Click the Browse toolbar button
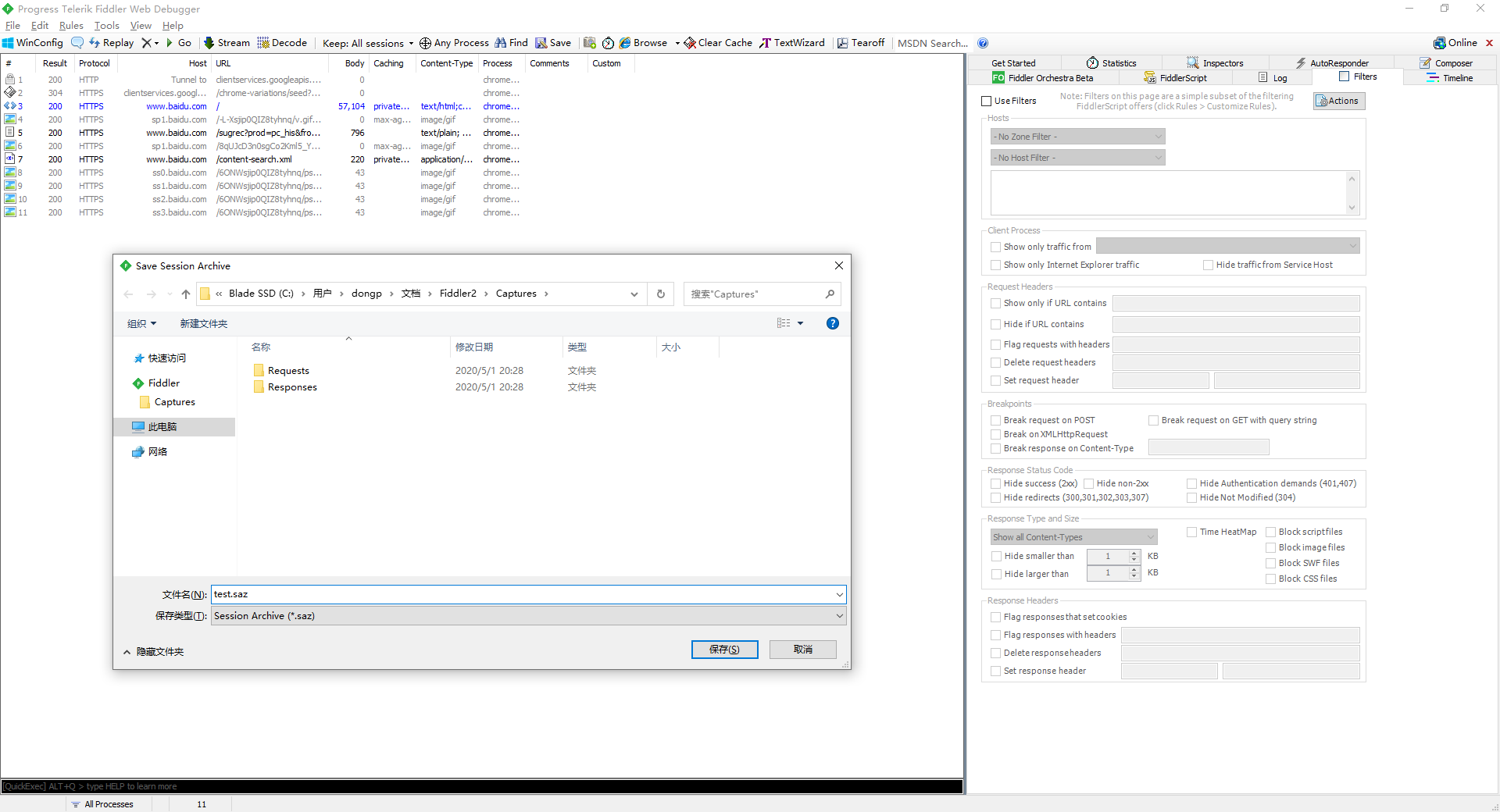This screenshot has height=812, width=1500. [643, 43]
